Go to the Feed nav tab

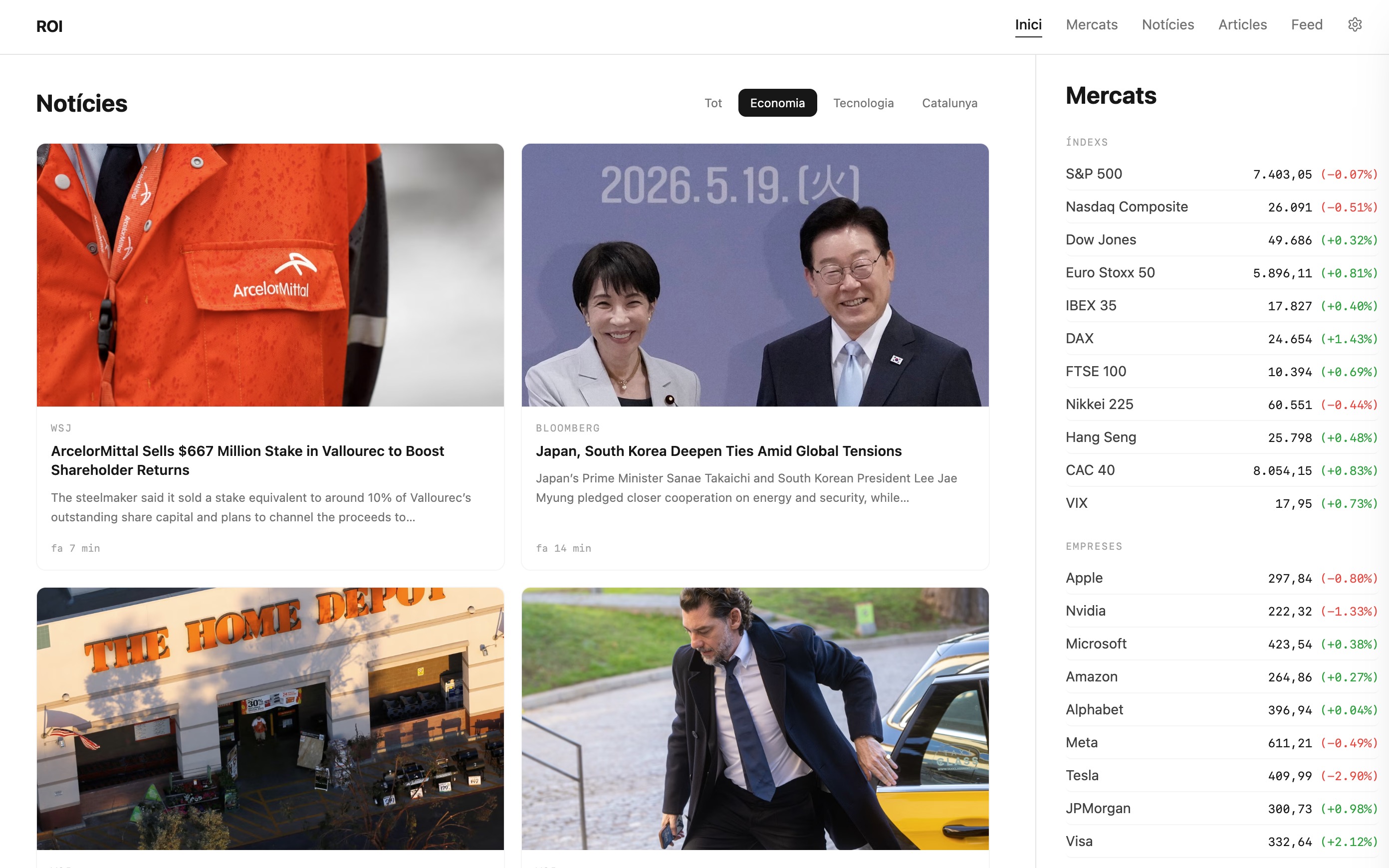click(x=1306, y=24)
